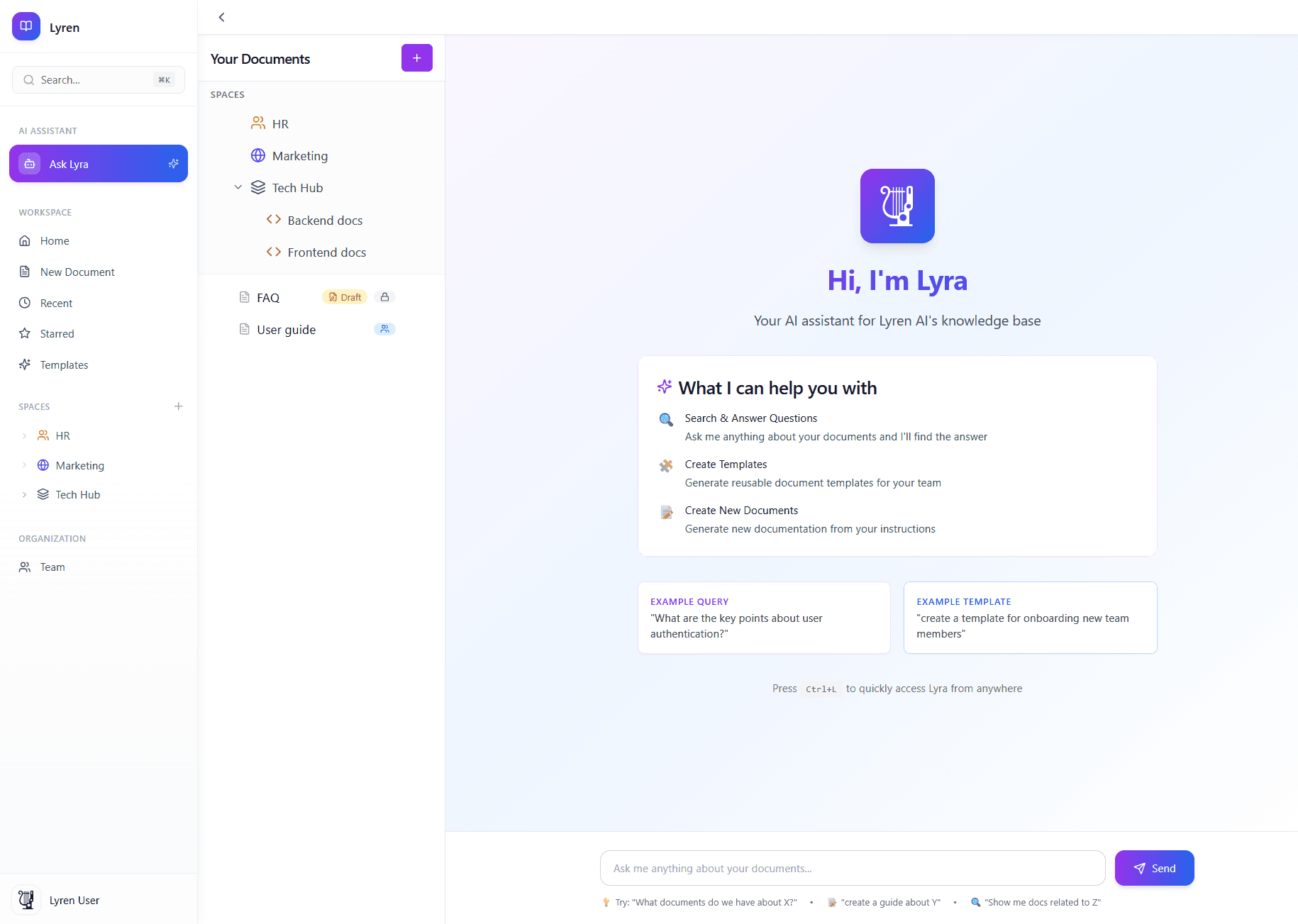This screenshot has height=924, width=1298.
Task: Click the Send button
Action: 1154,867
